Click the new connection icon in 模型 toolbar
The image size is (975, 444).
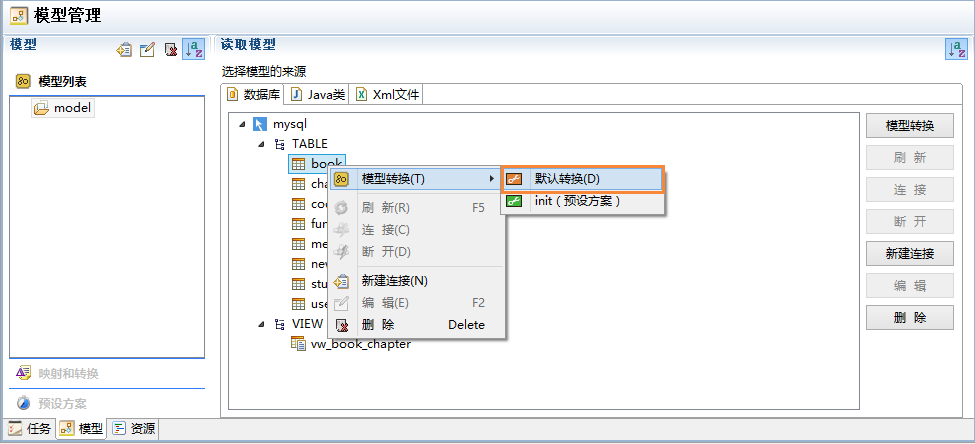click(x=124, y=50)
